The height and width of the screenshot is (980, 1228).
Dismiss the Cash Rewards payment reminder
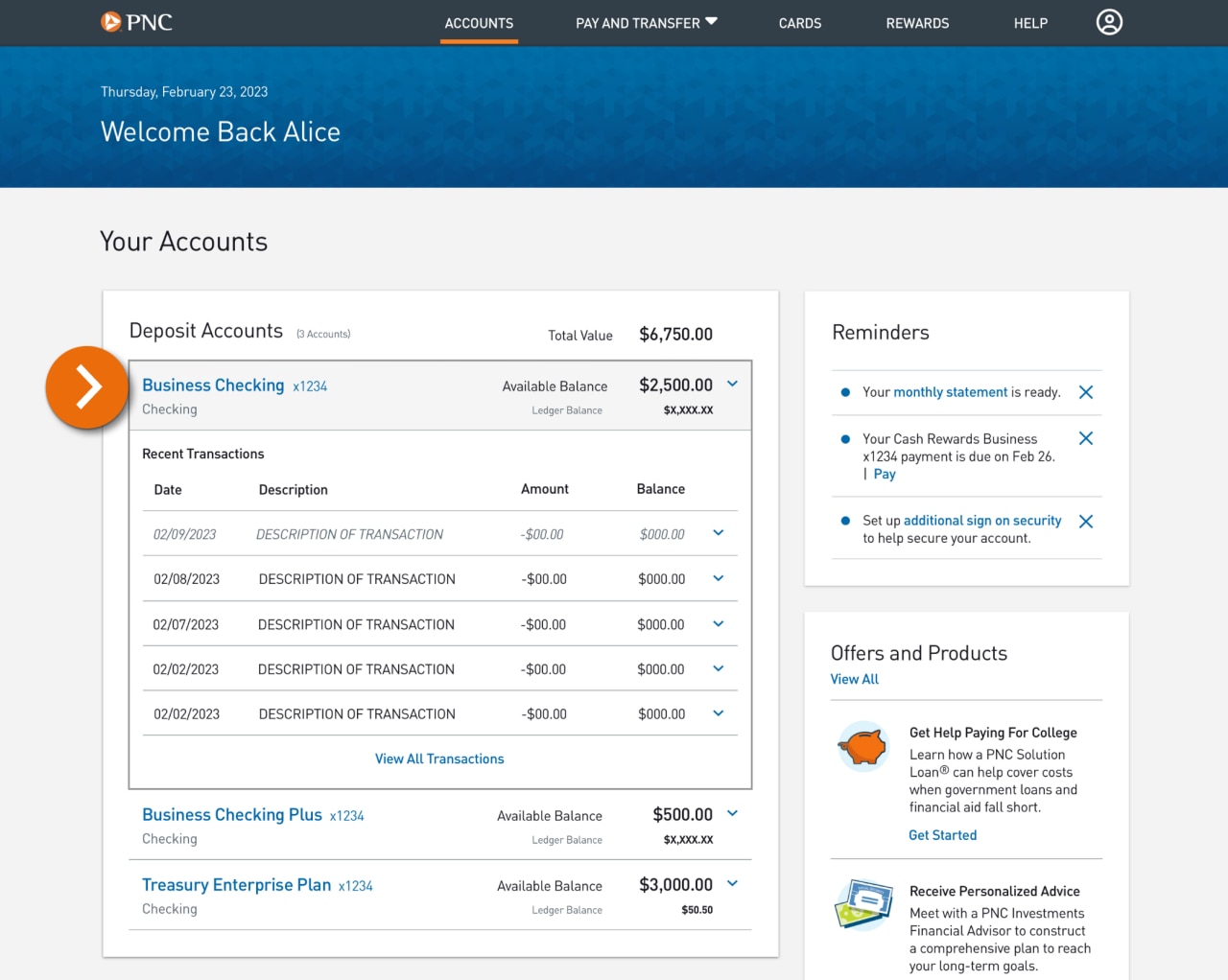pos(1085,437)
